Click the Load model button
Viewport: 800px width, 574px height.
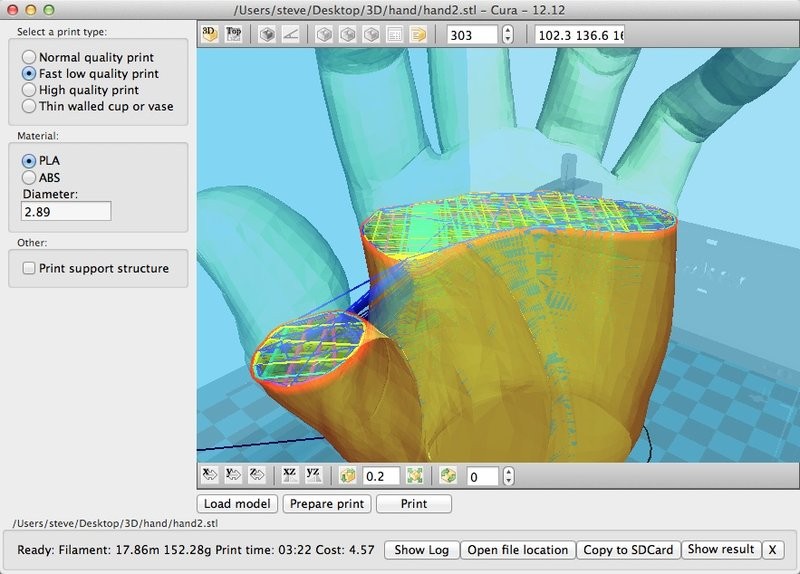238,504
